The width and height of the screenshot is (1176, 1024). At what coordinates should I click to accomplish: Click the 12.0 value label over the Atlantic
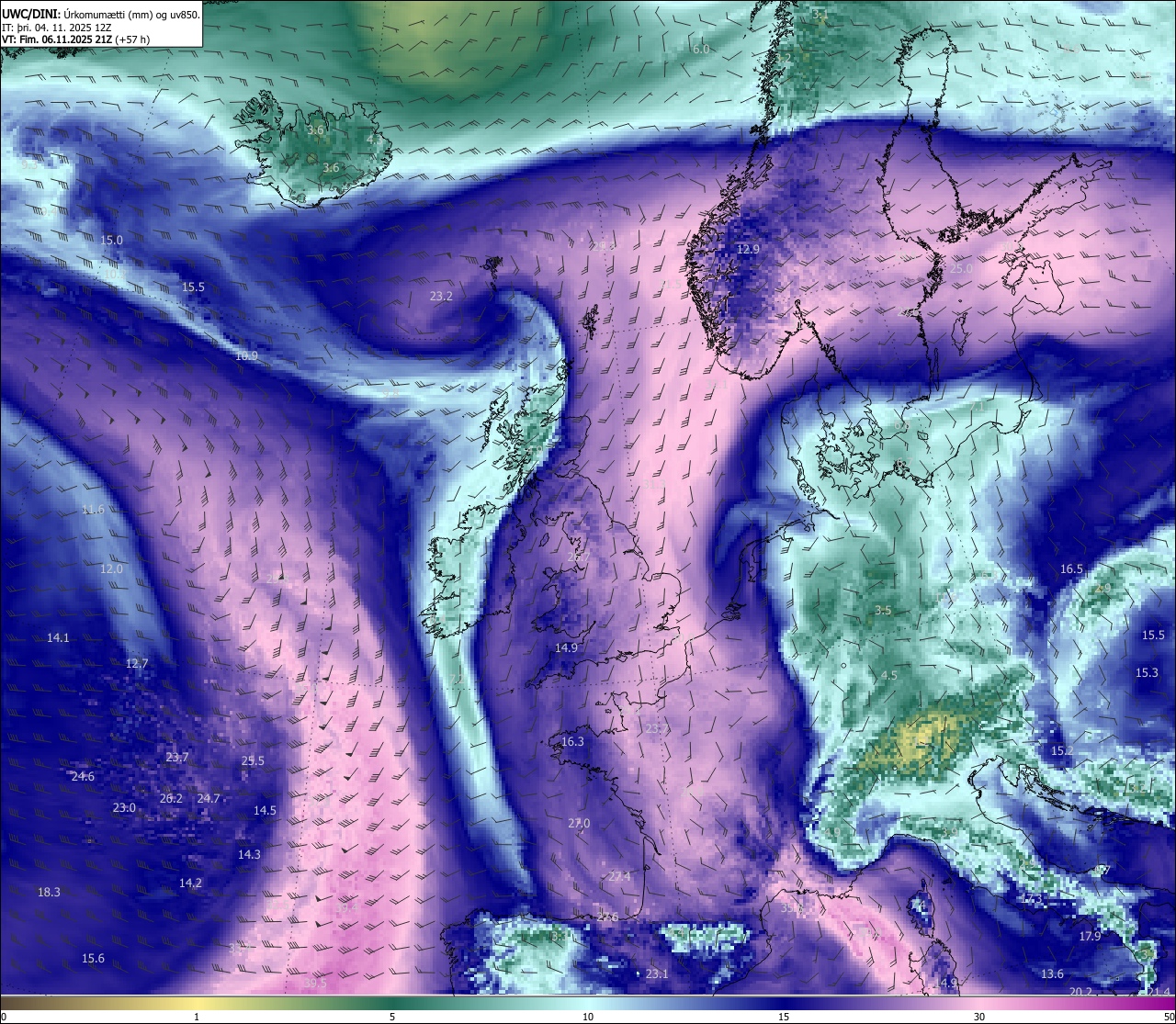(x=111, y=568)
